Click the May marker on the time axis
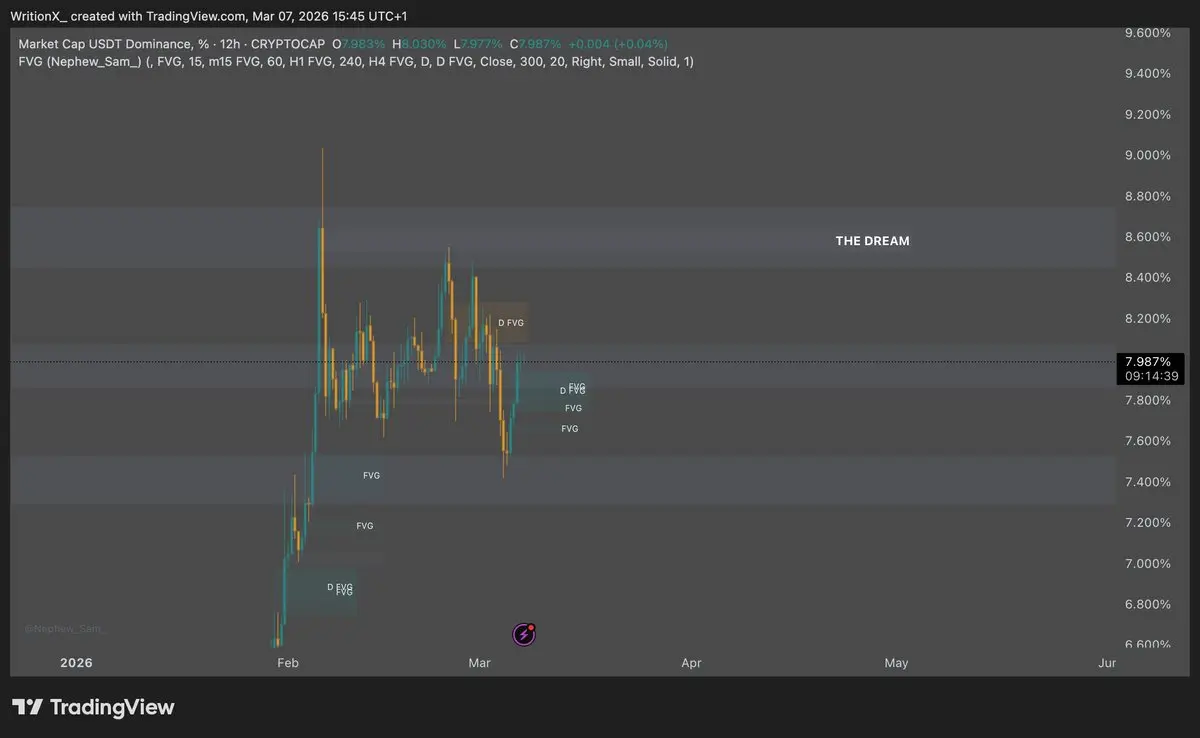Image resolution: width=1200 pixels, height=738 pixels. 896,663
